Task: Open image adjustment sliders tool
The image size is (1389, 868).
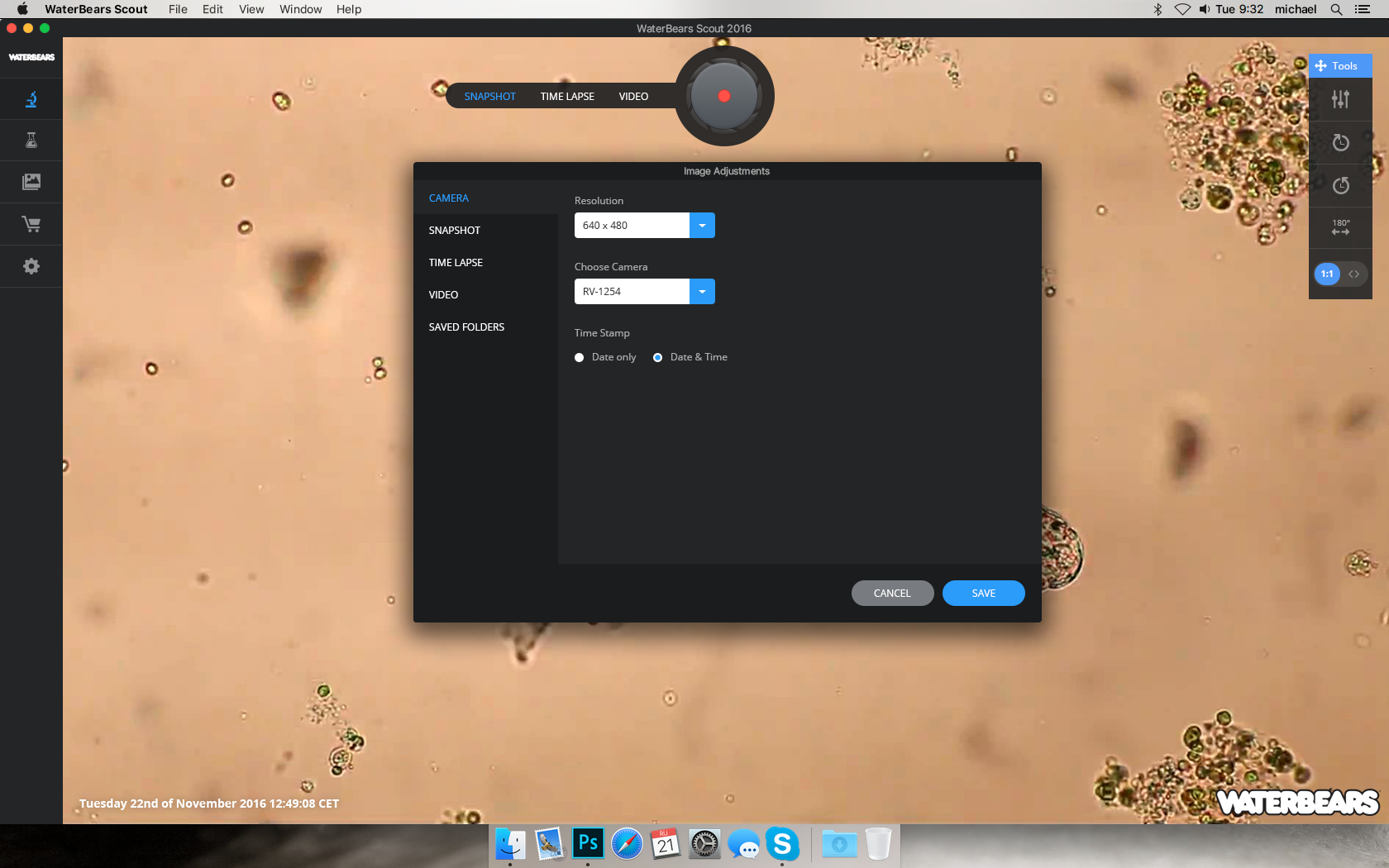Action: pyautogui.click(x=1340, y=100)
